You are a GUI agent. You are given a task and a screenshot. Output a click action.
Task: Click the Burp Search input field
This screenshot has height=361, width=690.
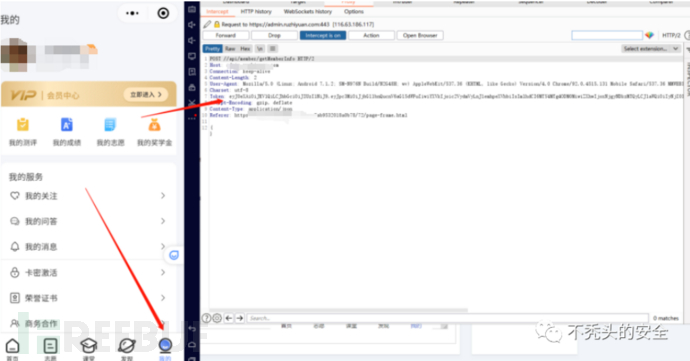[448, 318]
